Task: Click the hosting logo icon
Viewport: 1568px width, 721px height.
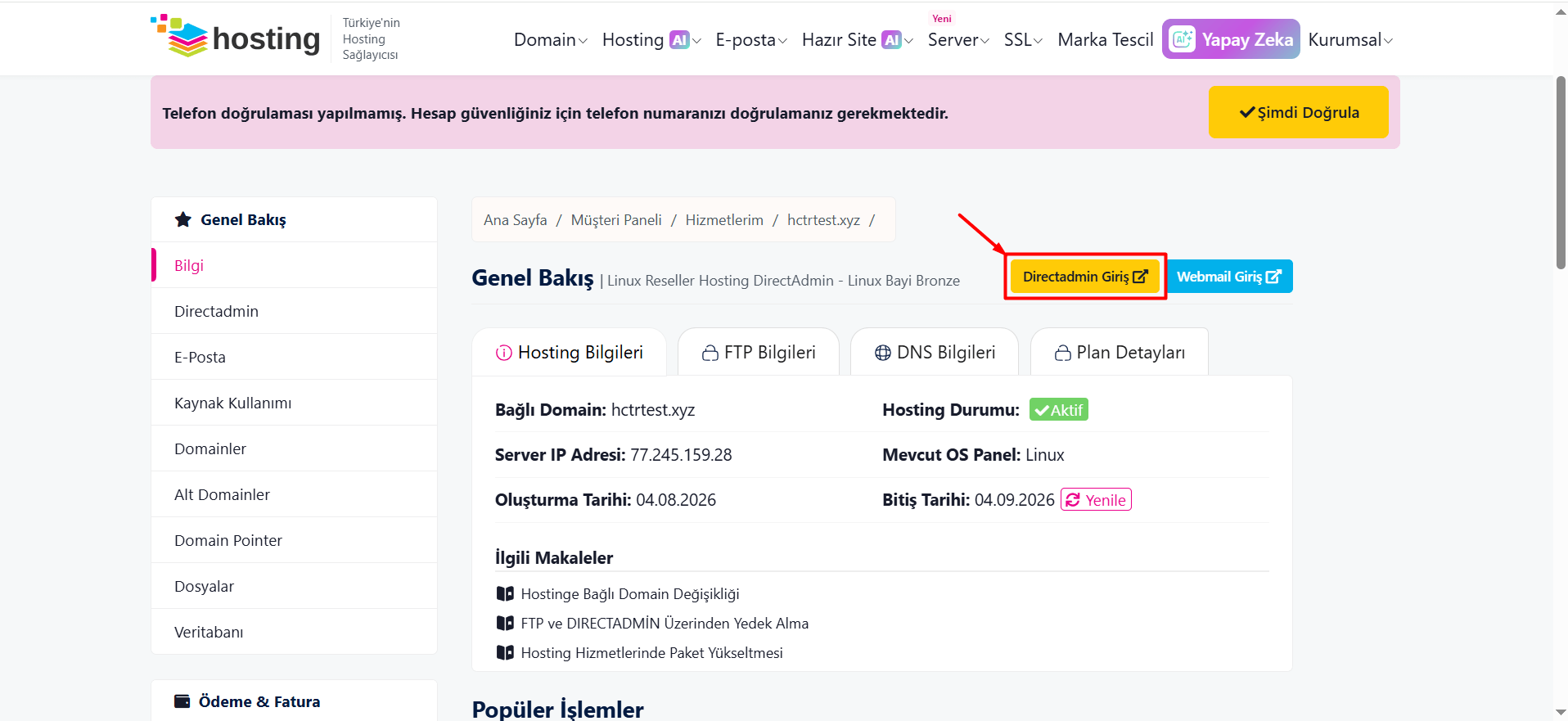Action: pos(179,36)
